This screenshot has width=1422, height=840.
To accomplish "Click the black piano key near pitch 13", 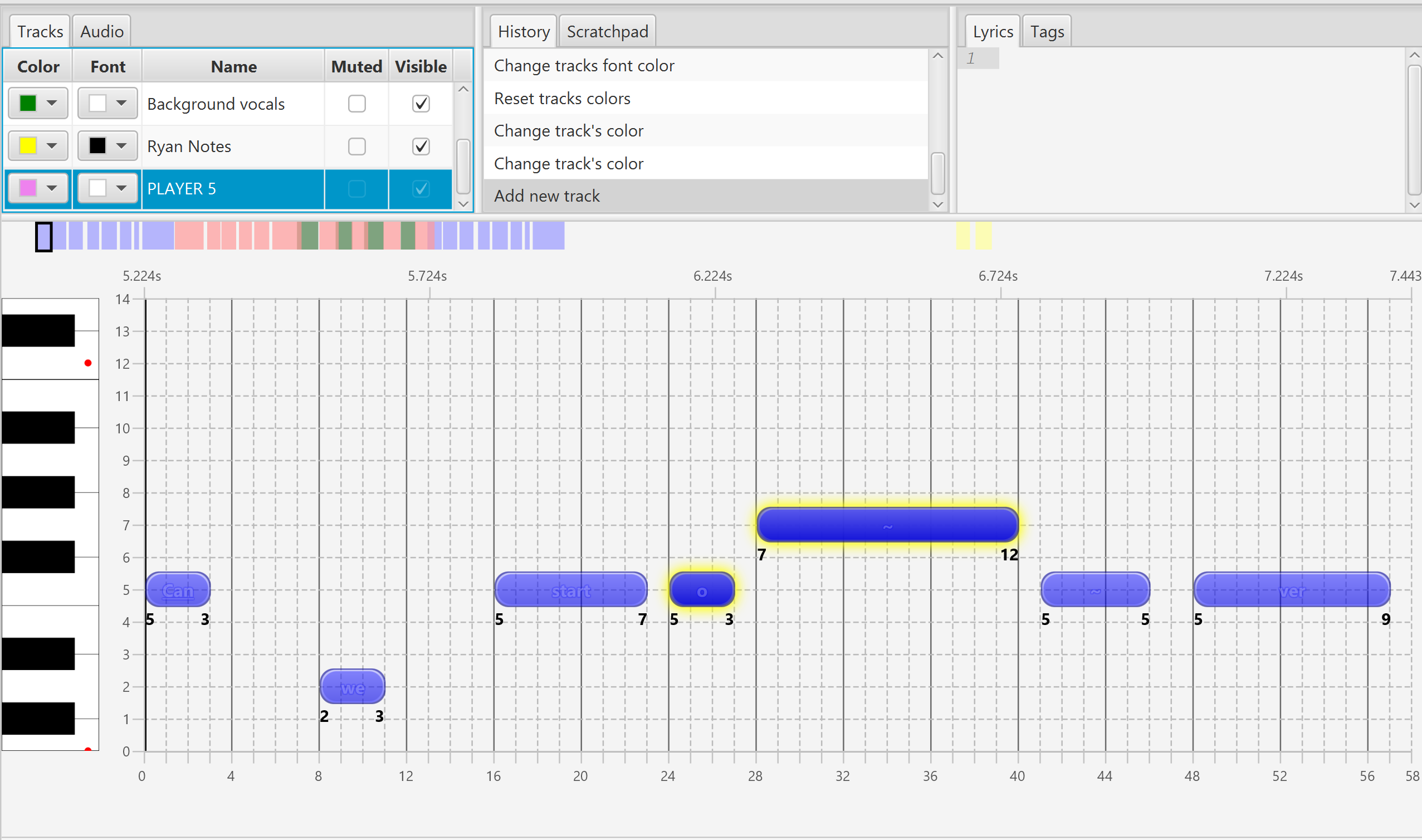I will click(38, 330).
